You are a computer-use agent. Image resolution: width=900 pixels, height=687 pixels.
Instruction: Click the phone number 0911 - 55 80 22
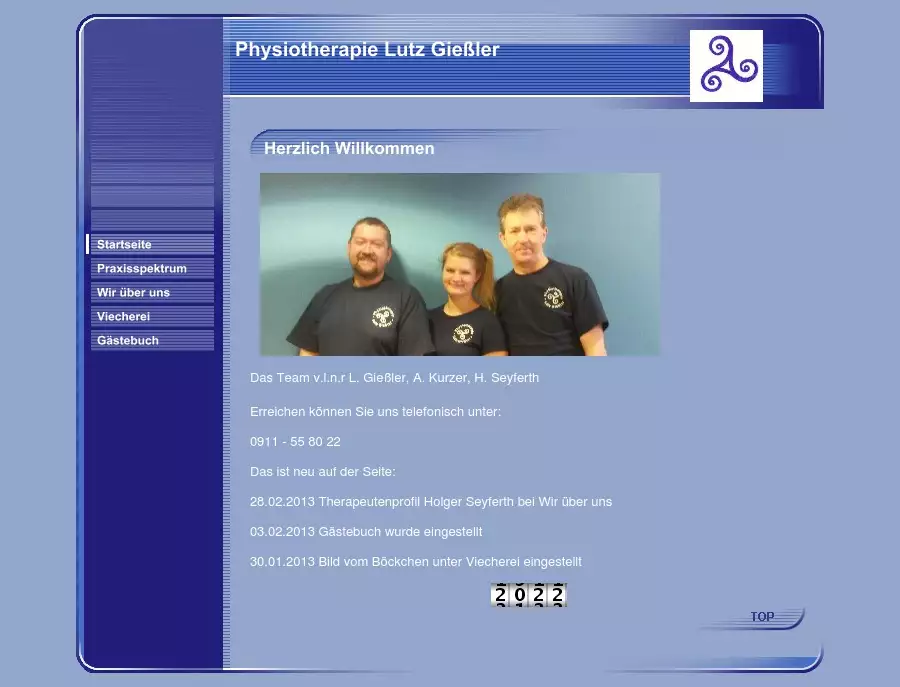295,442
